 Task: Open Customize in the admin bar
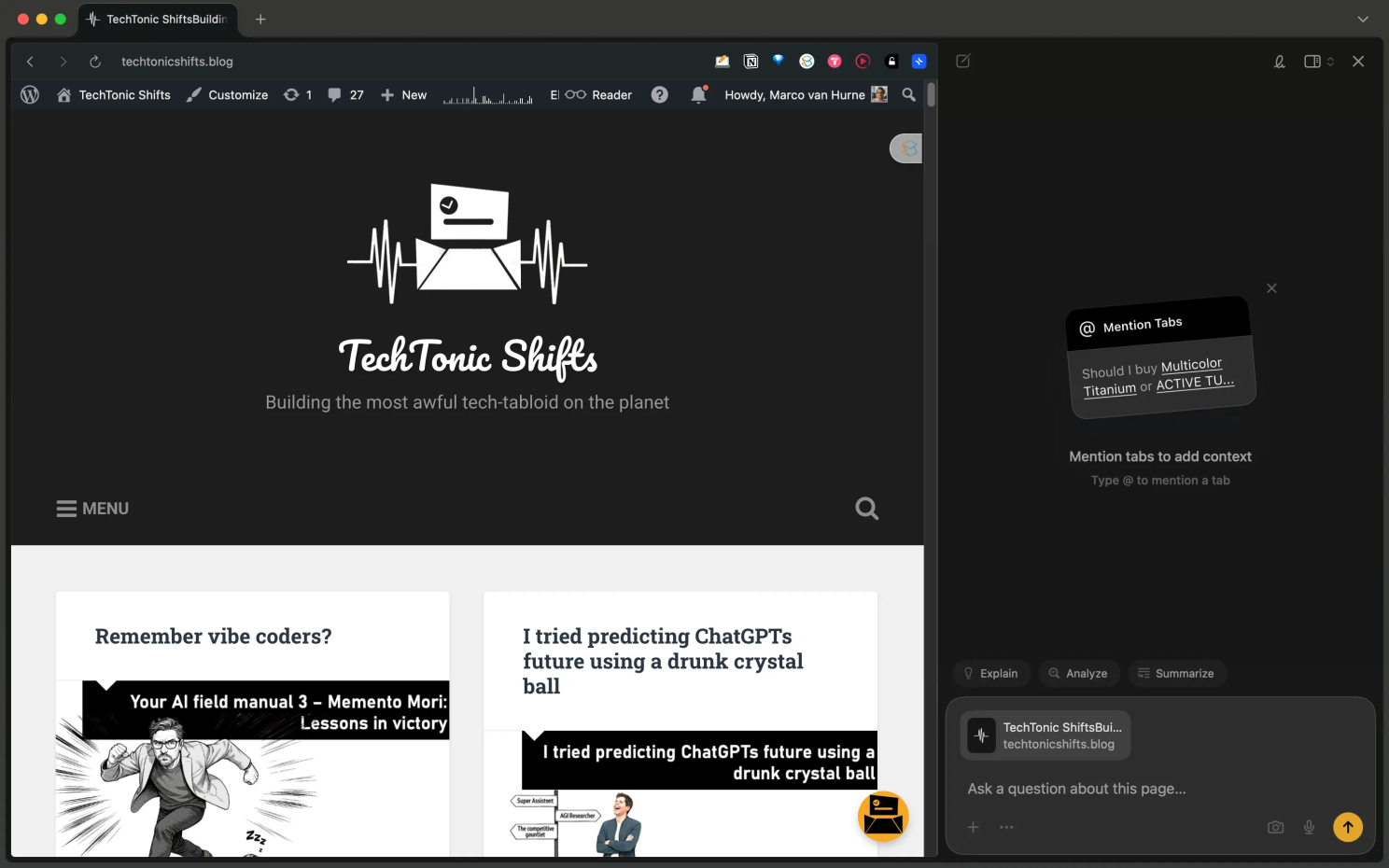tap(228, 94)
